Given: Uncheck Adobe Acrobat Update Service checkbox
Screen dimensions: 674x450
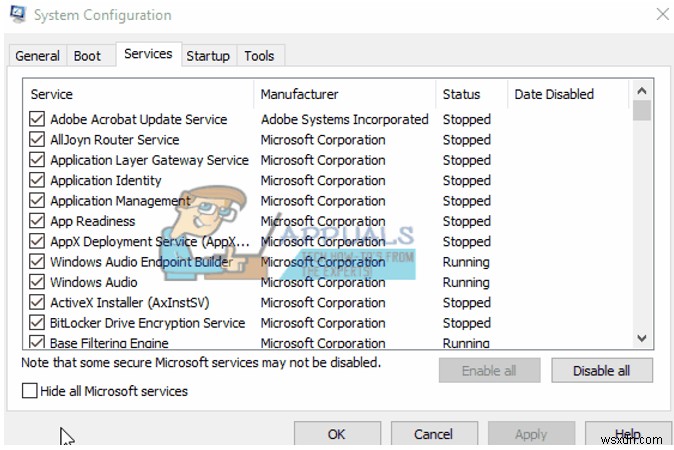Looking at the screenshot, I should coord(37,119).
